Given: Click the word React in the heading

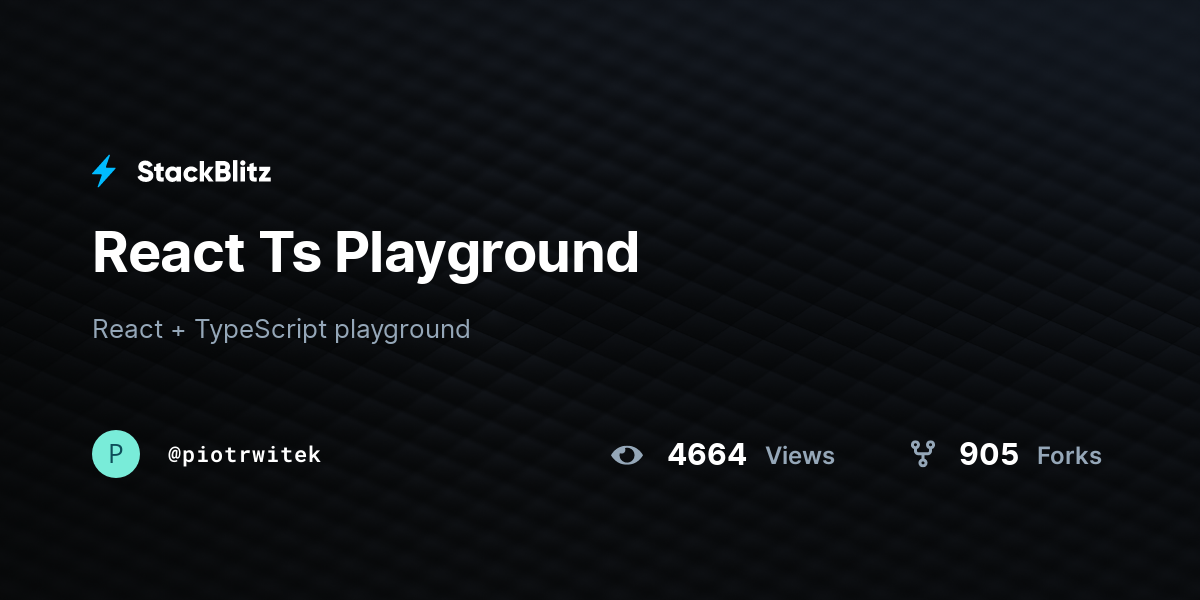Looking at the screenshot, I should (168, 252).
